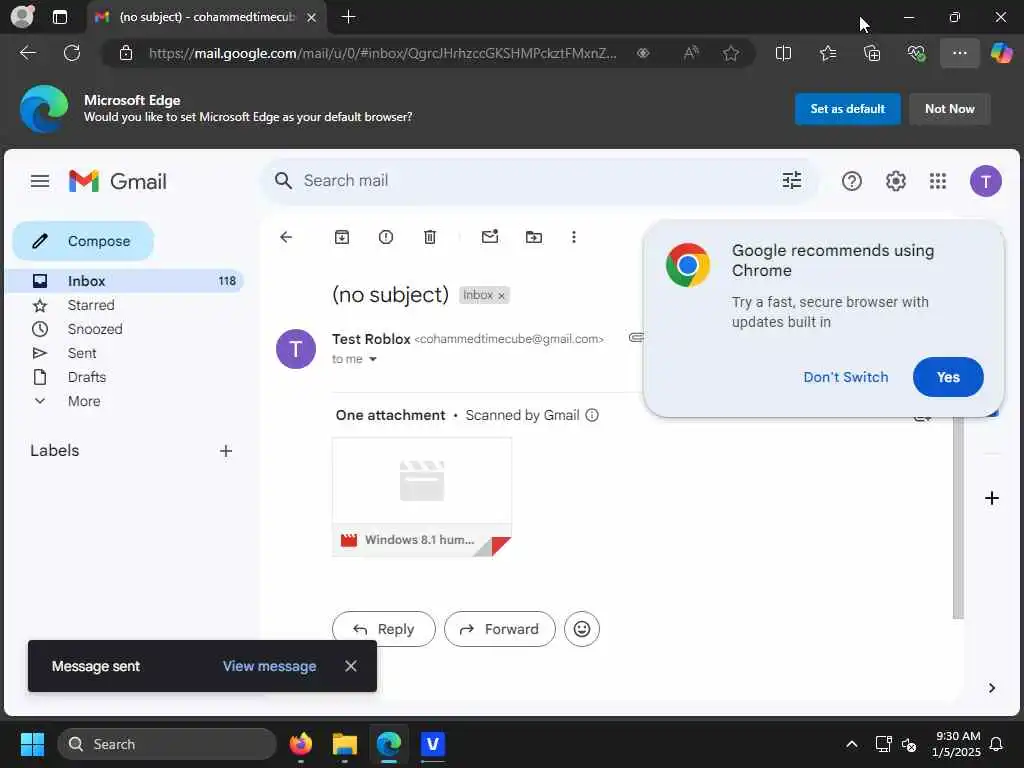Open a new Edge tab
Viewport: 1024px width, 768px height.
coord(349,17)
